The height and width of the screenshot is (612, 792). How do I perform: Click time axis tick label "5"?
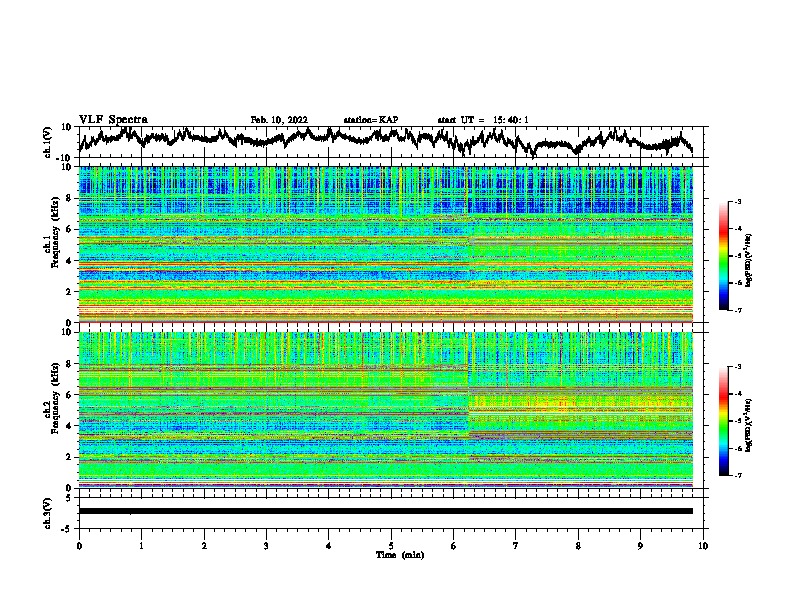pos(391,546)
